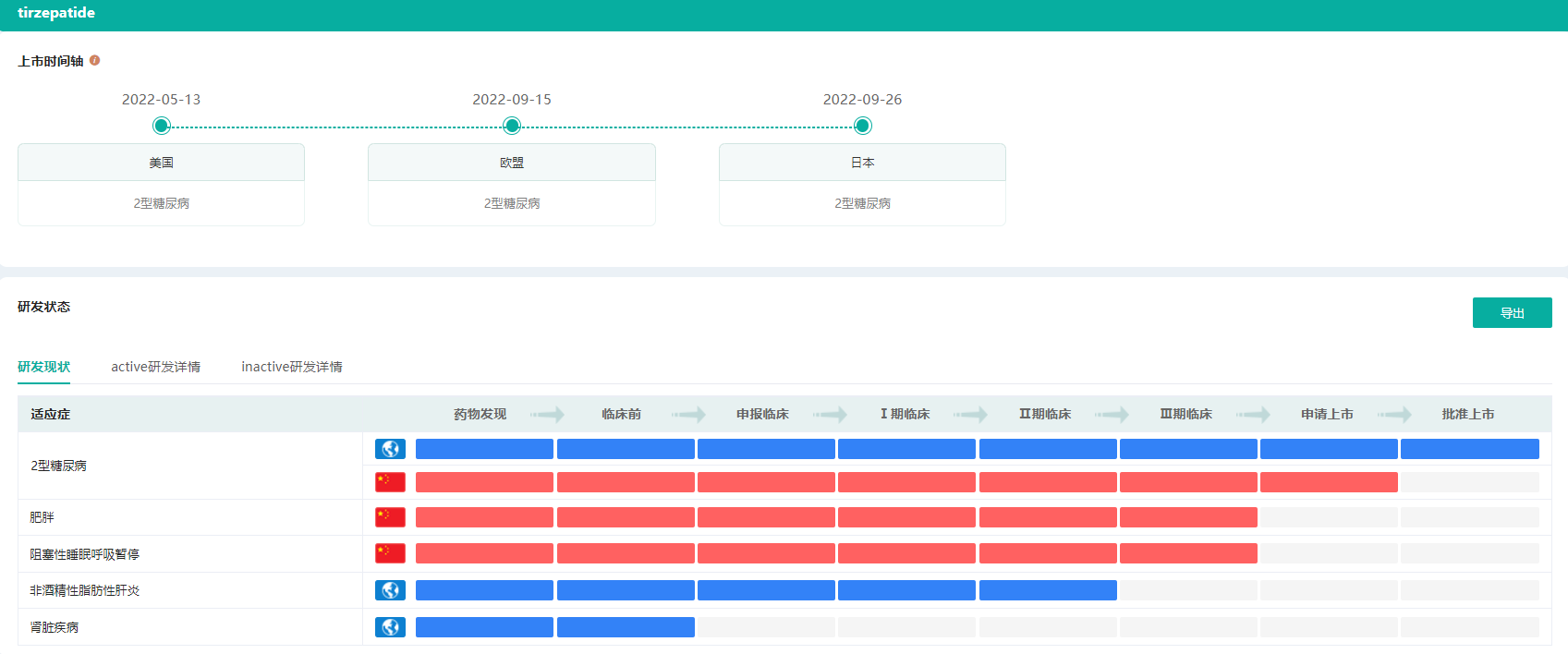This screenshot has width=1568, height=654.
Task: Click the 2022-05-13 timeline marker dot
Action: [x=162, y=126]
